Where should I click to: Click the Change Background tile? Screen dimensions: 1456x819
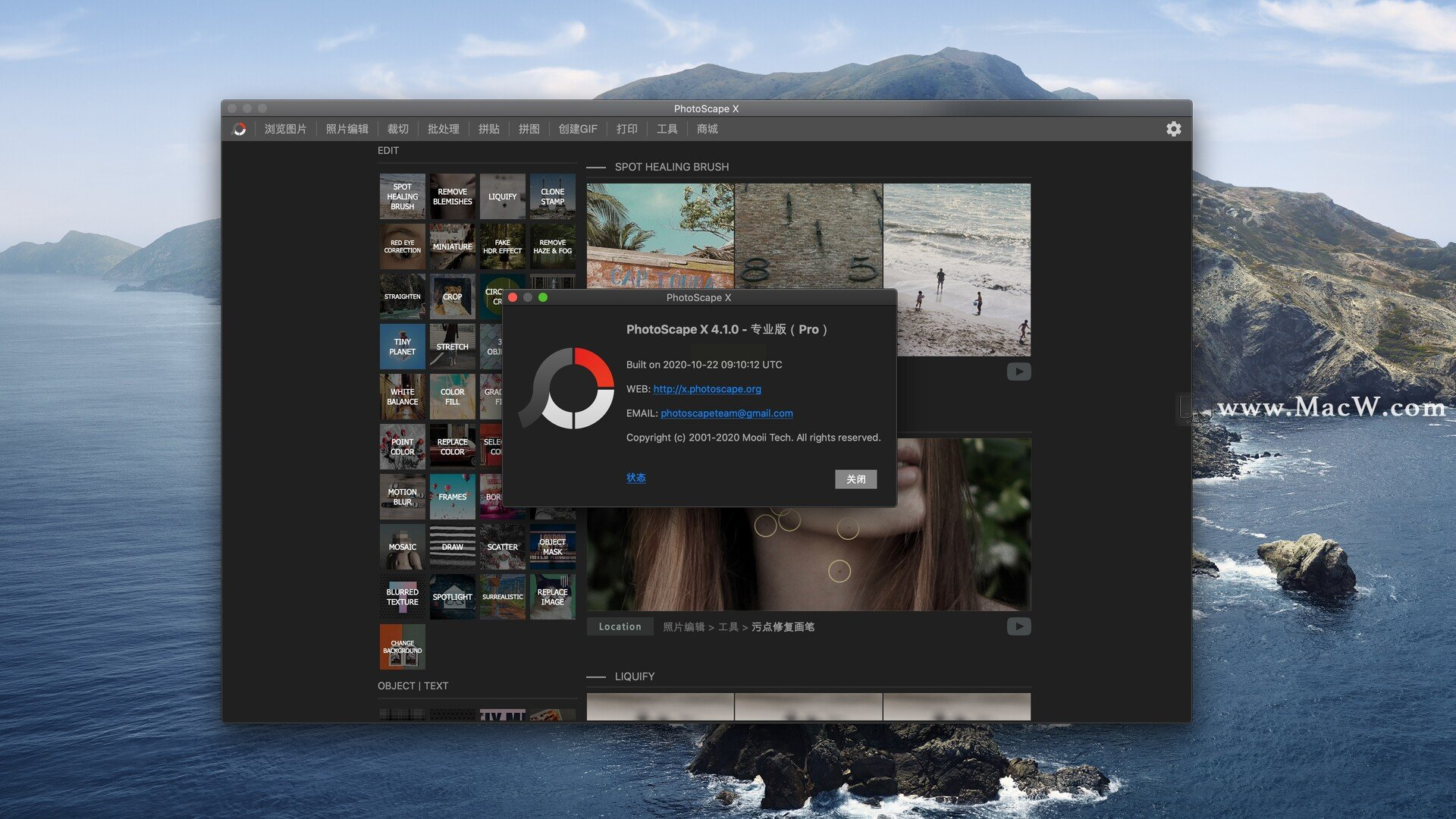coord(402,647)
